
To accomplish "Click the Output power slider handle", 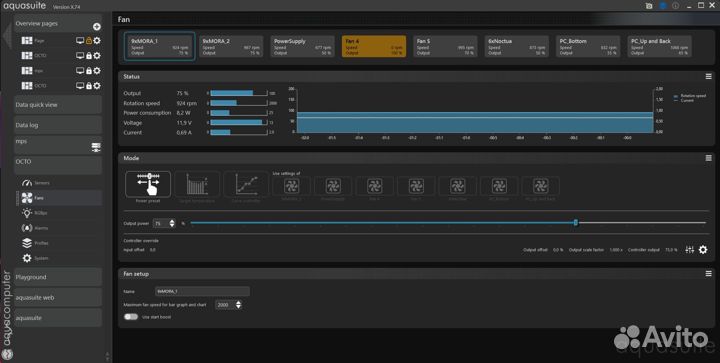I will click(x=576, y=223).
